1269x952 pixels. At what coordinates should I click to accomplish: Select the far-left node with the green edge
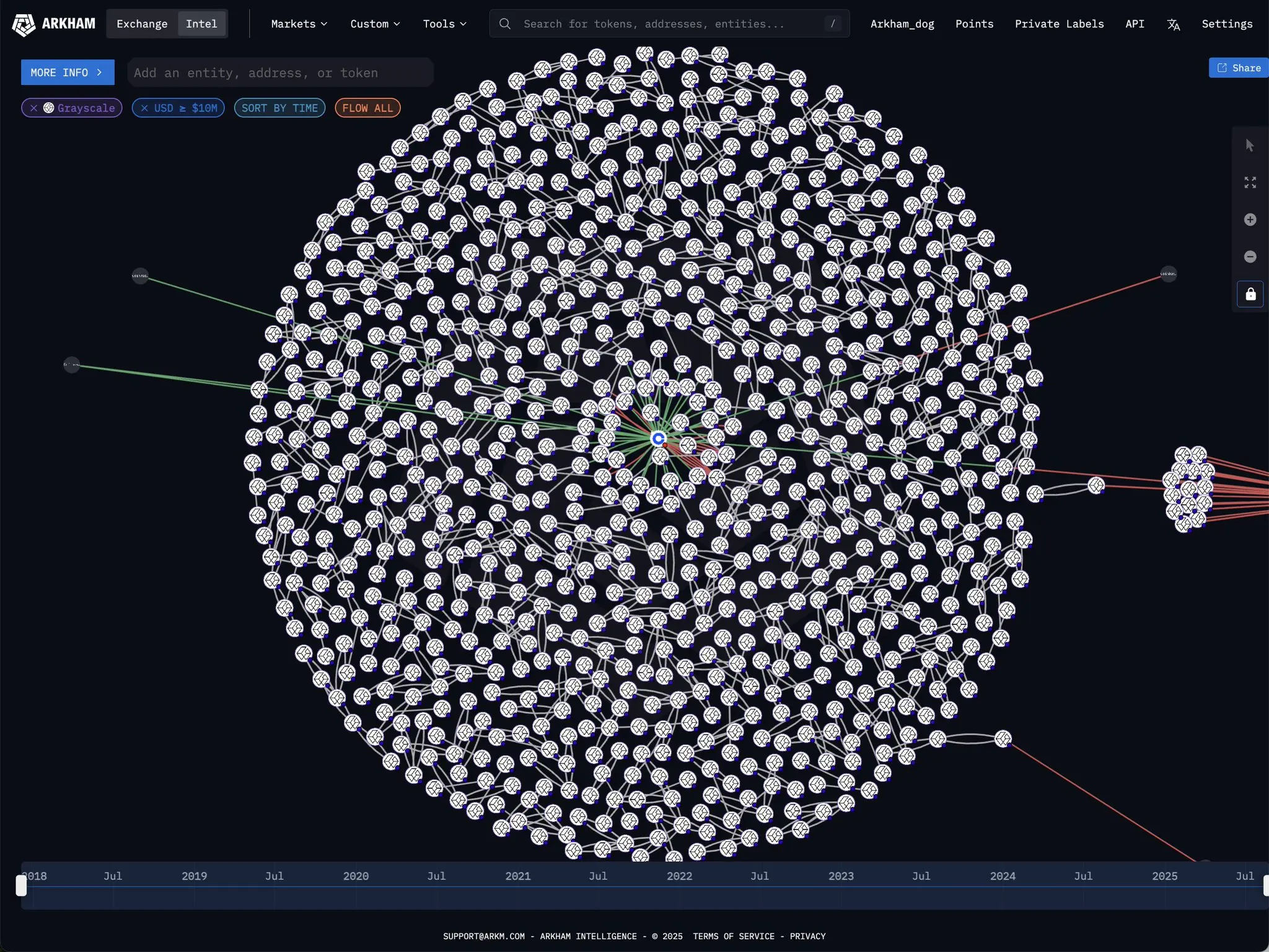pyautogui.click(x=72, y=365)
